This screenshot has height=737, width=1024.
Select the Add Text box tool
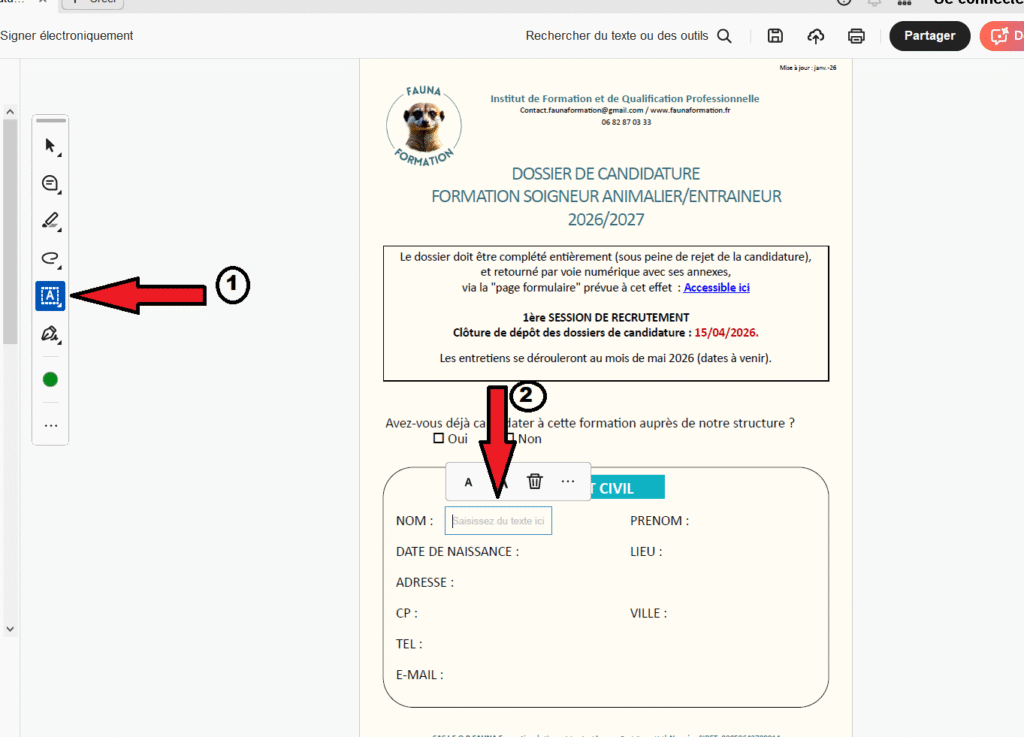pos(50,295)
